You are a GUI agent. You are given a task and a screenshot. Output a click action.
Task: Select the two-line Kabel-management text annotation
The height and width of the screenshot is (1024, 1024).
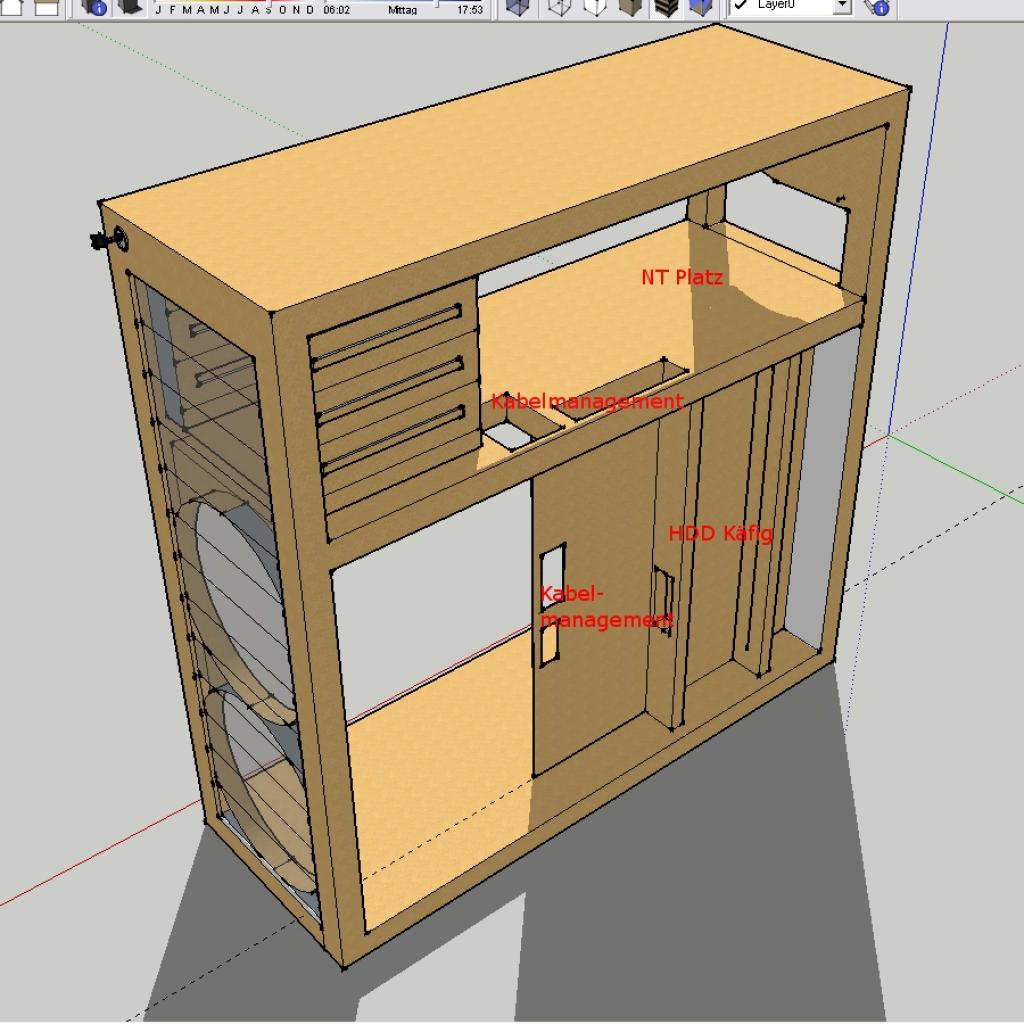[605, 607]
